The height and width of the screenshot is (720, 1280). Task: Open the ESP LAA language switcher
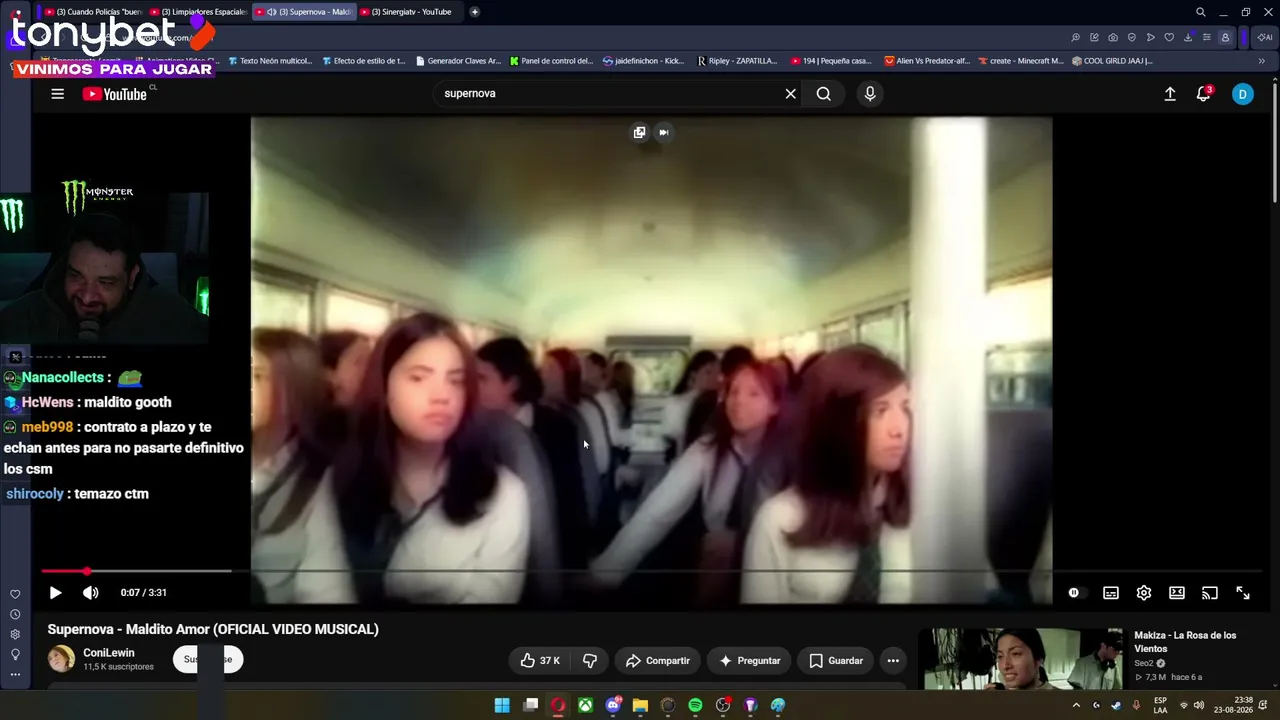(1160, 705)
